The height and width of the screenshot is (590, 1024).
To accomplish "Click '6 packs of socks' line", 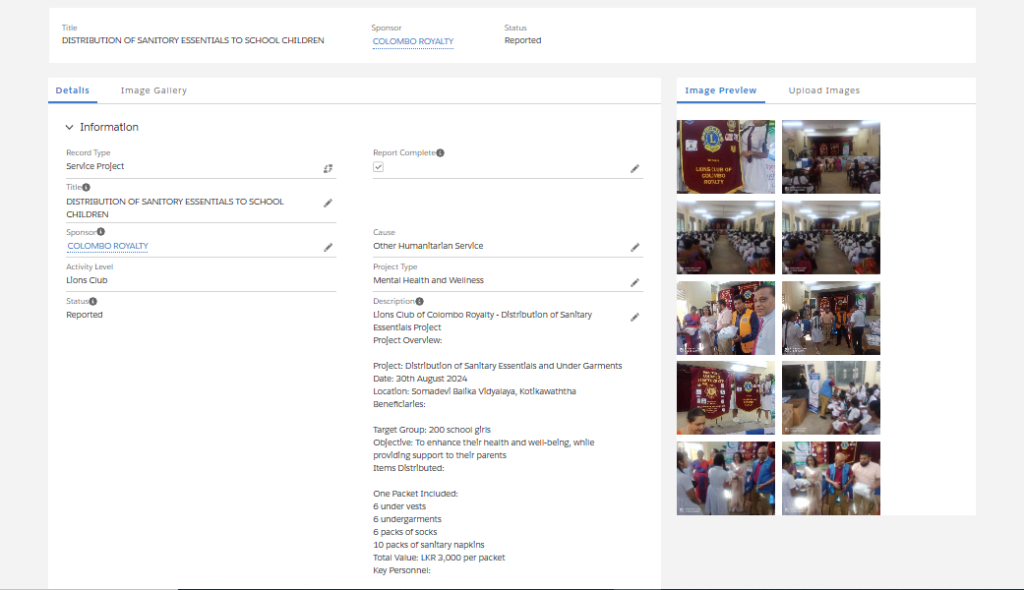I will [x=405, y=532].
